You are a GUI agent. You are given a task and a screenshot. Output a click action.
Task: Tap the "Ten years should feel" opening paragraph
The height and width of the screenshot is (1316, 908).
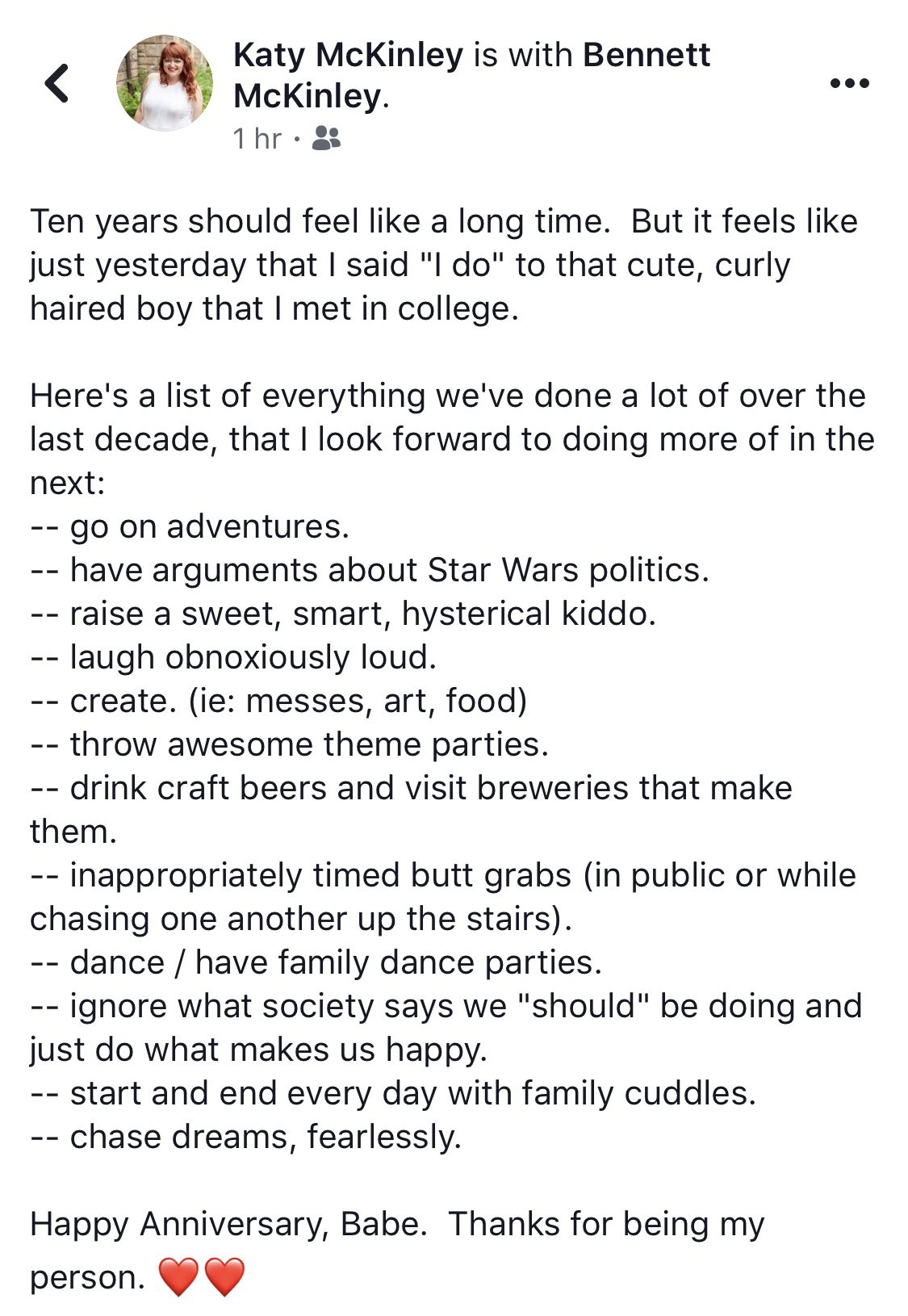(442, 265)
